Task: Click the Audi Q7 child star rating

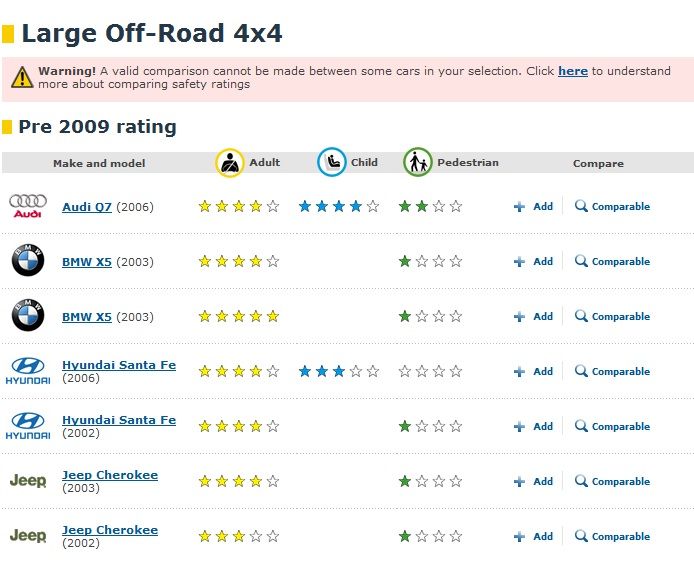Action: click(339, 206)
